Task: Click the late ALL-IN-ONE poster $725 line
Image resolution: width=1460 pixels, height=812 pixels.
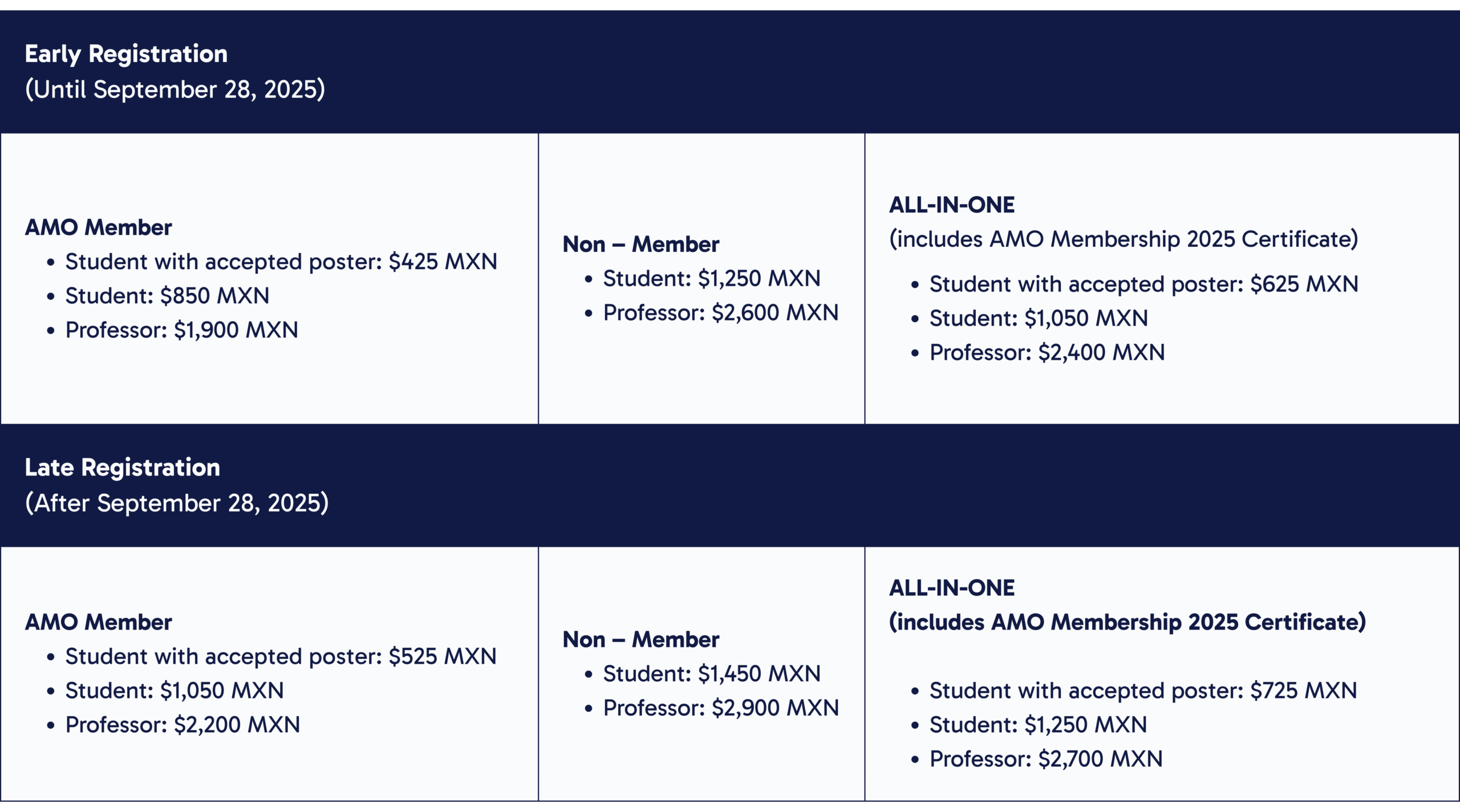Action: [1143, 691]
